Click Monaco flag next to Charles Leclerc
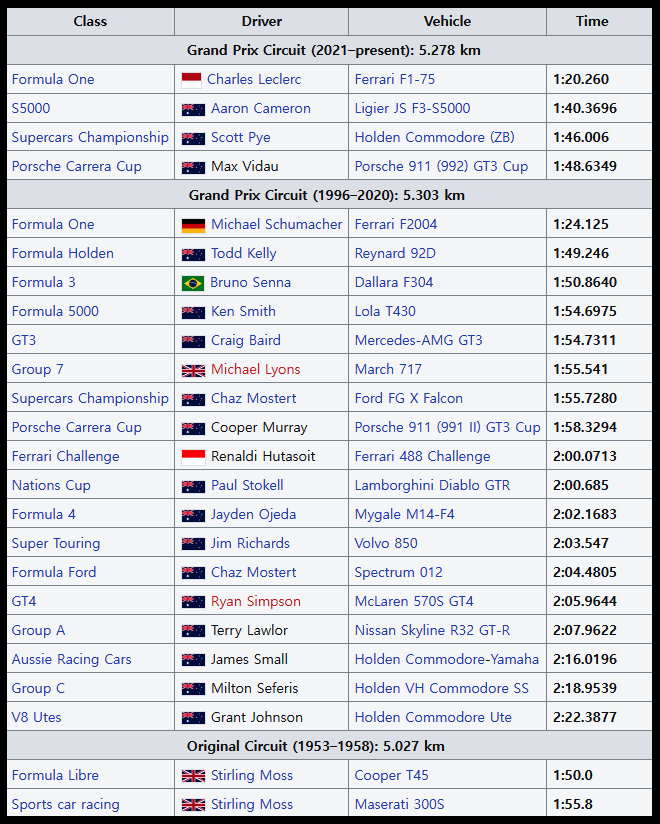 coord(191,80)
